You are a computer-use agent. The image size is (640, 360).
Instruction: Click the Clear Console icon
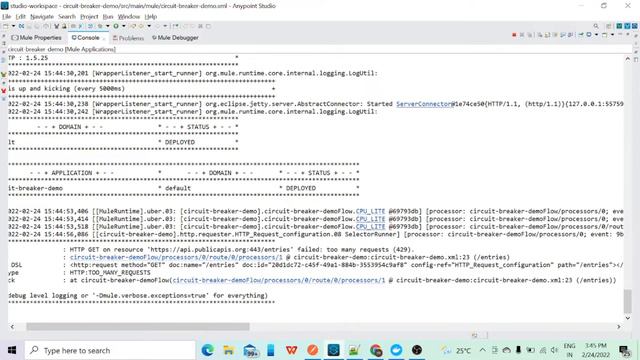(x=540, y=35)
